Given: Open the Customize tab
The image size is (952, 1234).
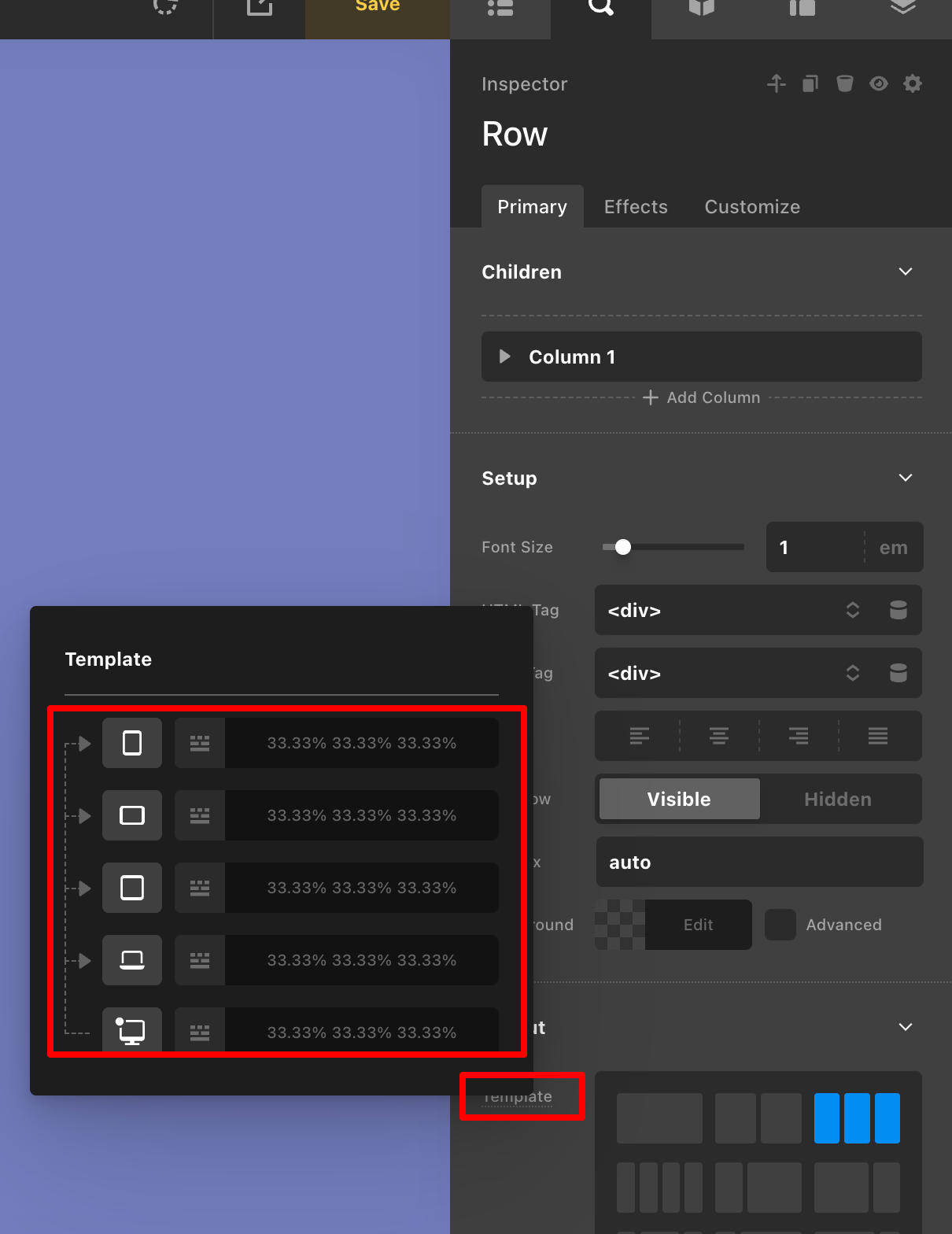Looking at the screenshot, I should (x=752, y=207).
